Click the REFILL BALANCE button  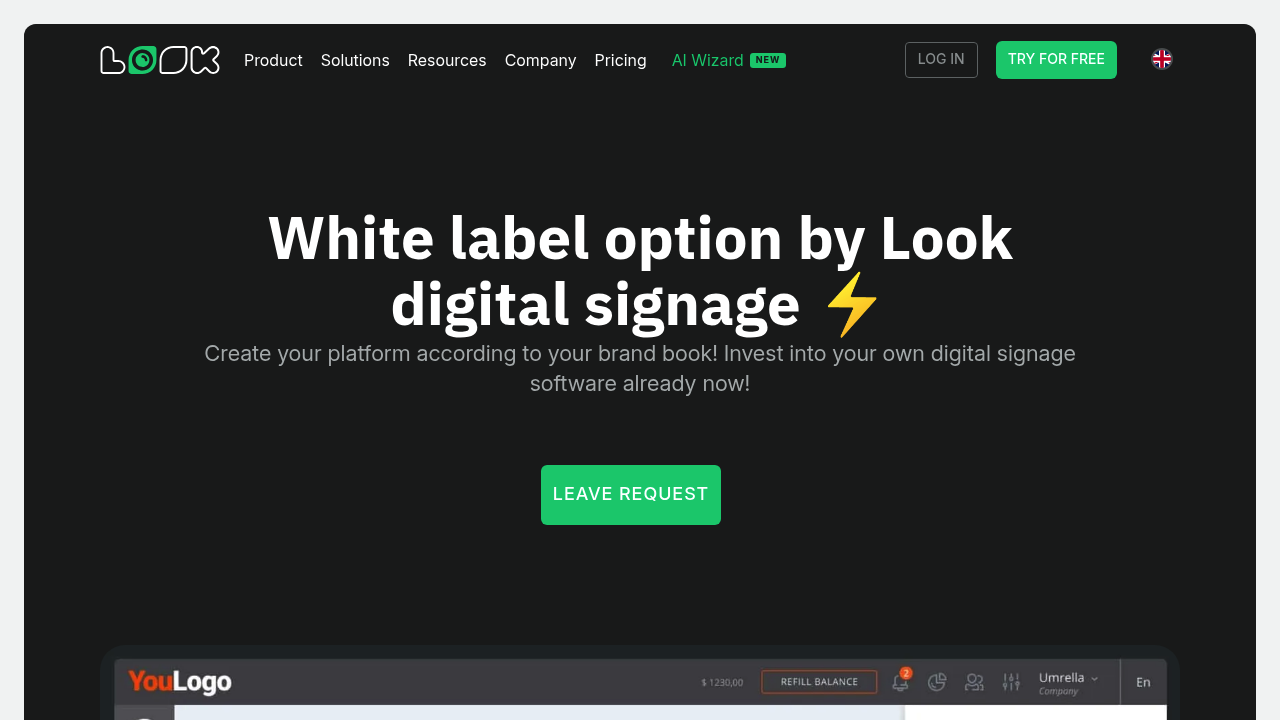click(819, 682)
